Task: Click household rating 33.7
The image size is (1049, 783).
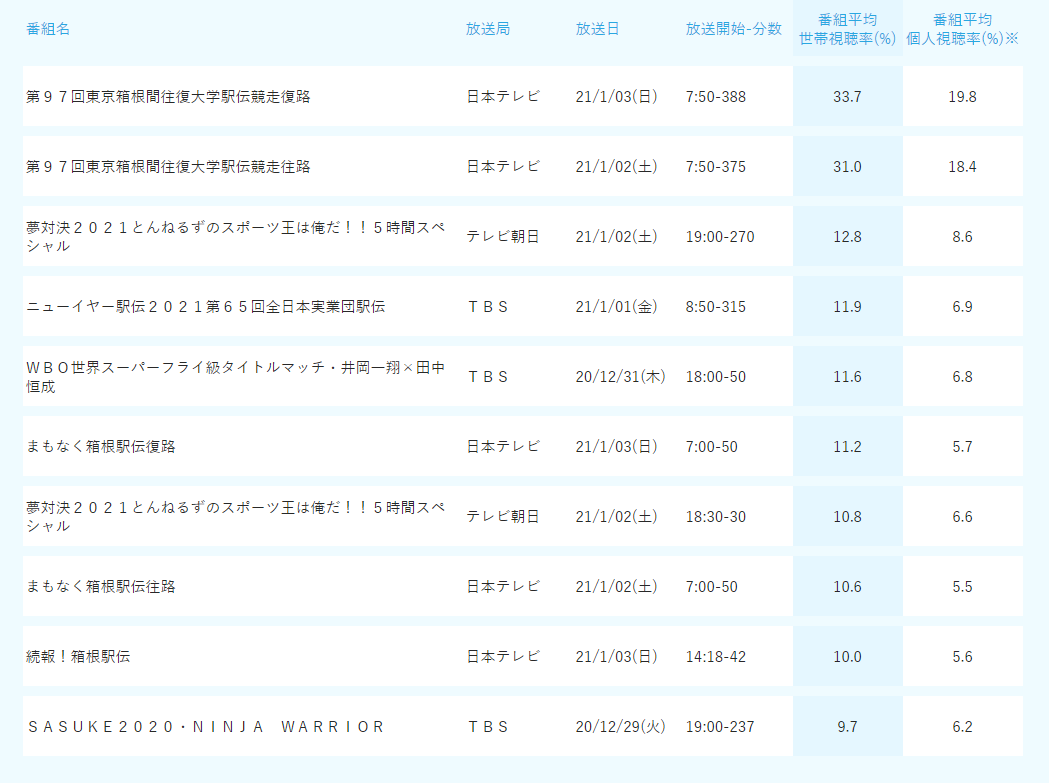Action: [x=847, y=96]
